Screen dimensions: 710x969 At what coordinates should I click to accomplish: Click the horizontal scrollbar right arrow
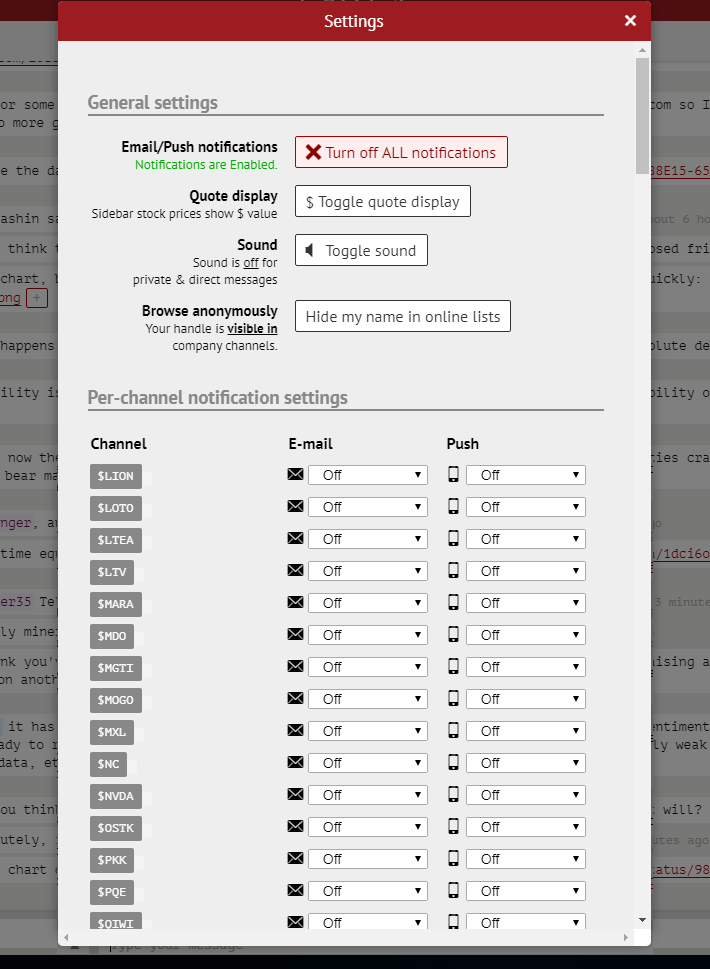pyautogui.click(x=626, y=937)
